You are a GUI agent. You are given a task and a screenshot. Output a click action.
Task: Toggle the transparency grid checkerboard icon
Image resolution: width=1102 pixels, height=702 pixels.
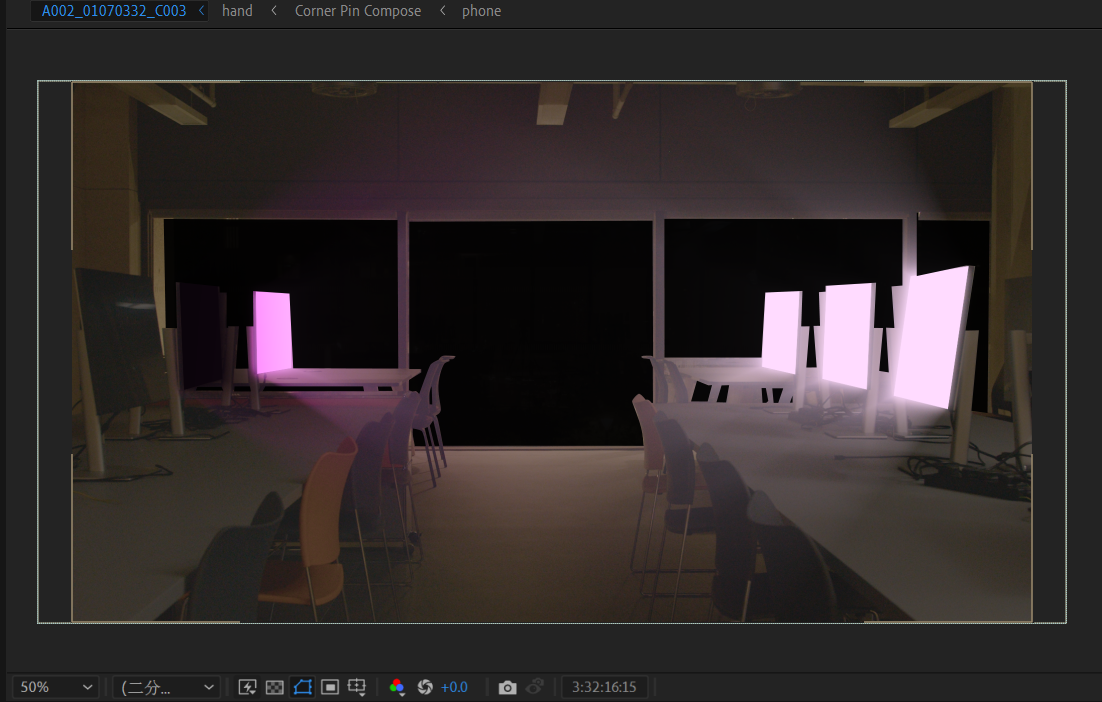tap(275, 687)
